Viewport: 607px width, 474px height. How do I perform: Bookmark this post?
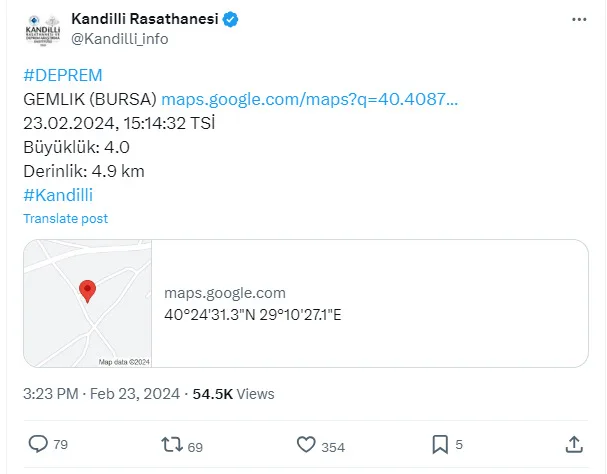click(440, 444)
